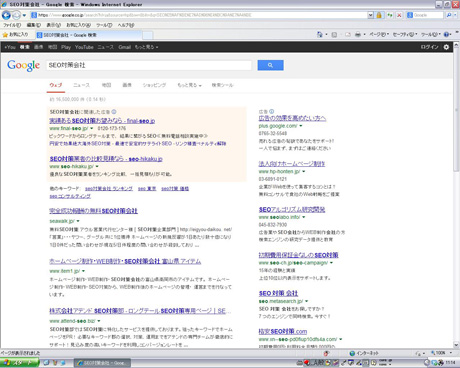Image resolution: width=460 pixels, height=368 pixels.
Task: Open the ファイル(F) menu
Action: [x=12, y=25]
